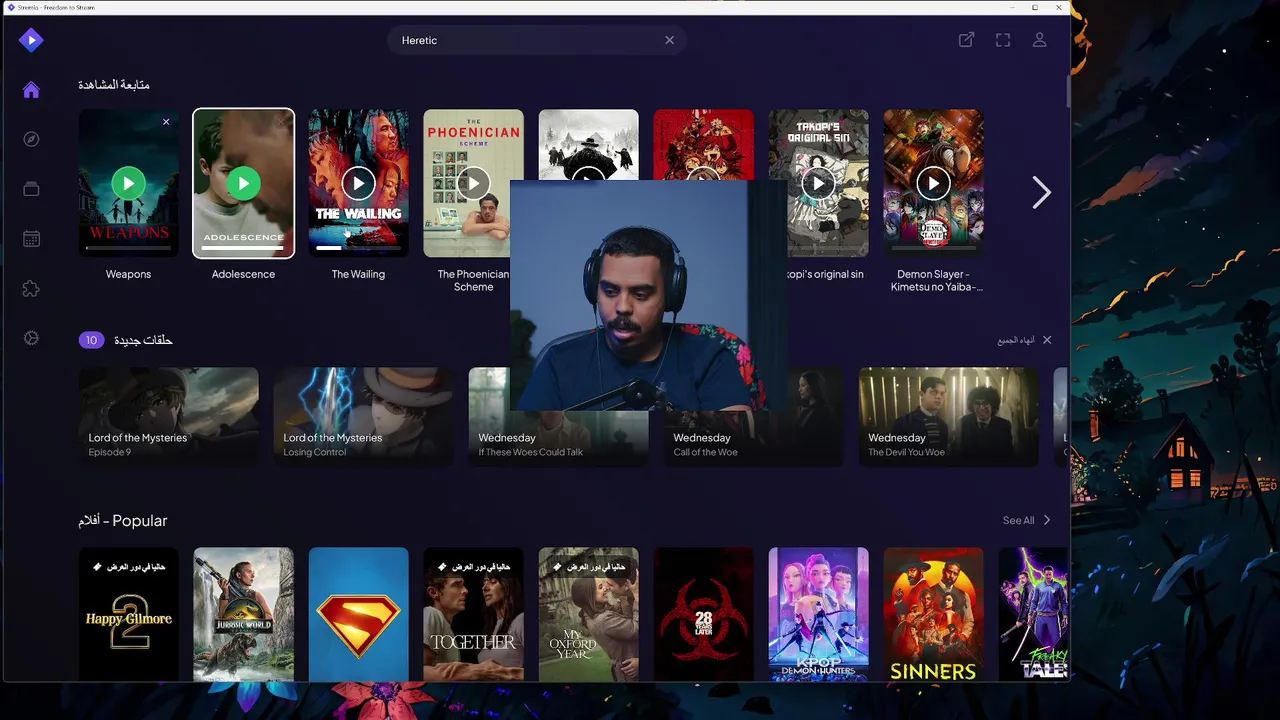Open the Freaky Tales poster
Viewport: 1280px width, 720px height.
click(1033, 614)
